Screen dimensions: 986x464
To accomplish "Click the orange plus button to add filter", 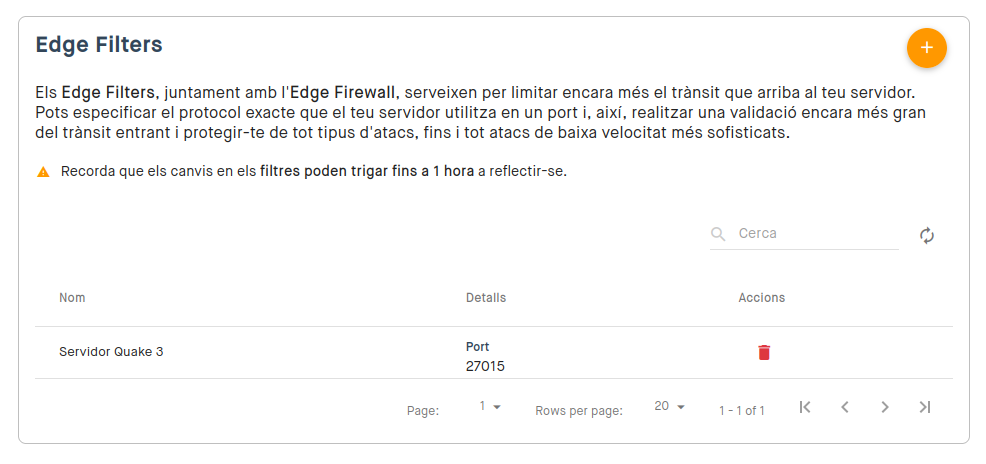I will (926, 48).
